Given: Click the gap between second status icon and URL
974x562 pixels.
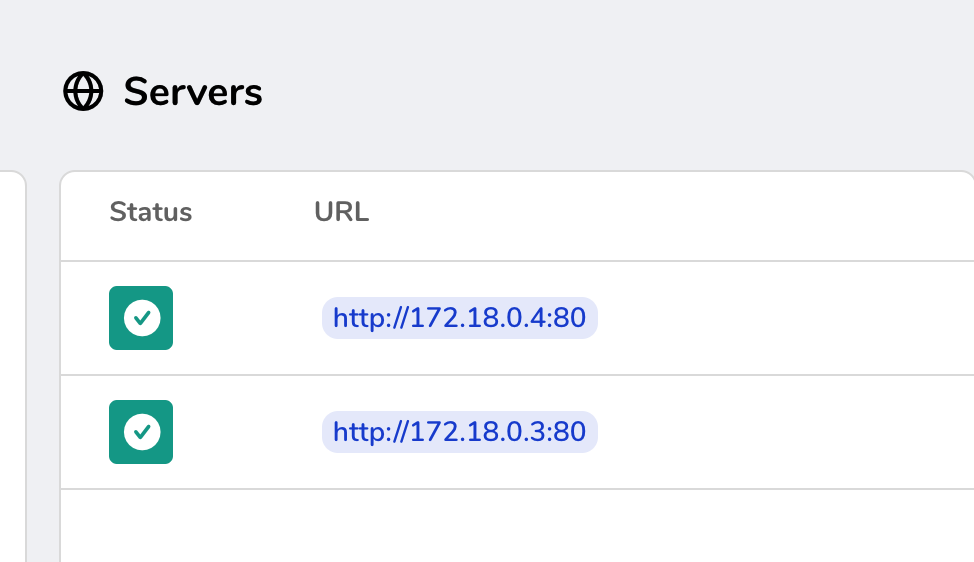Looking at the screenshot, I should [x=245, y=432].
